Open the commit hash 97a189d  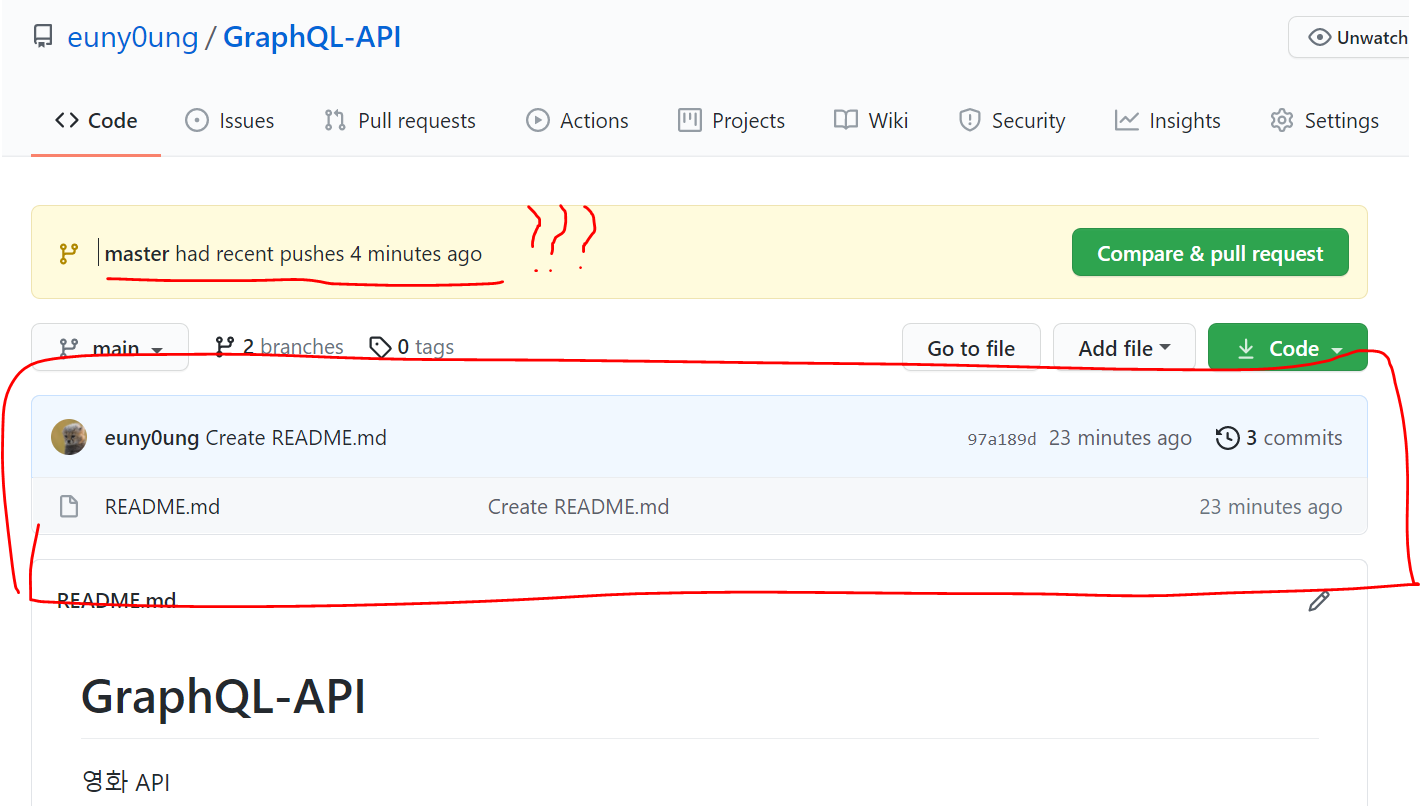click(x=1002, y=439)
